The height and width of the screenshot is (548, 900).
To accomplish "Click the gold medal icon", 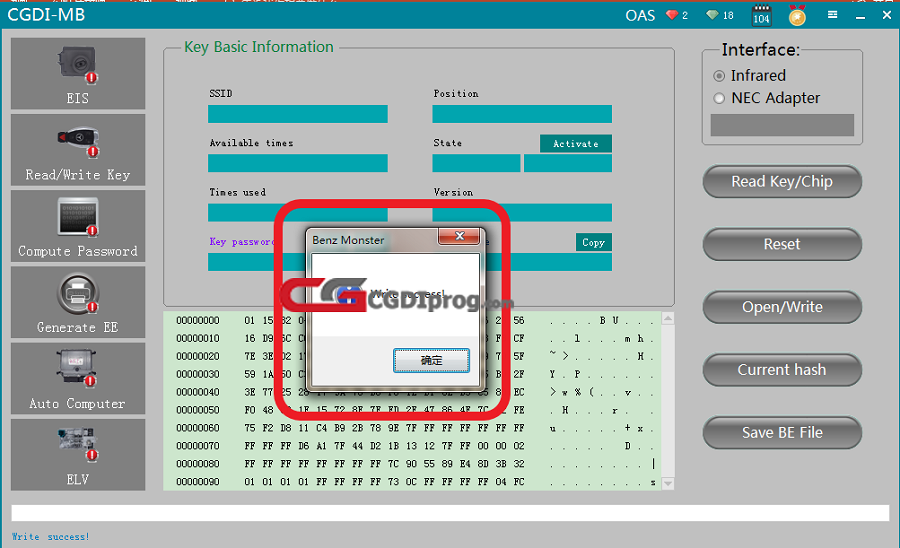I will pos(797,16).
